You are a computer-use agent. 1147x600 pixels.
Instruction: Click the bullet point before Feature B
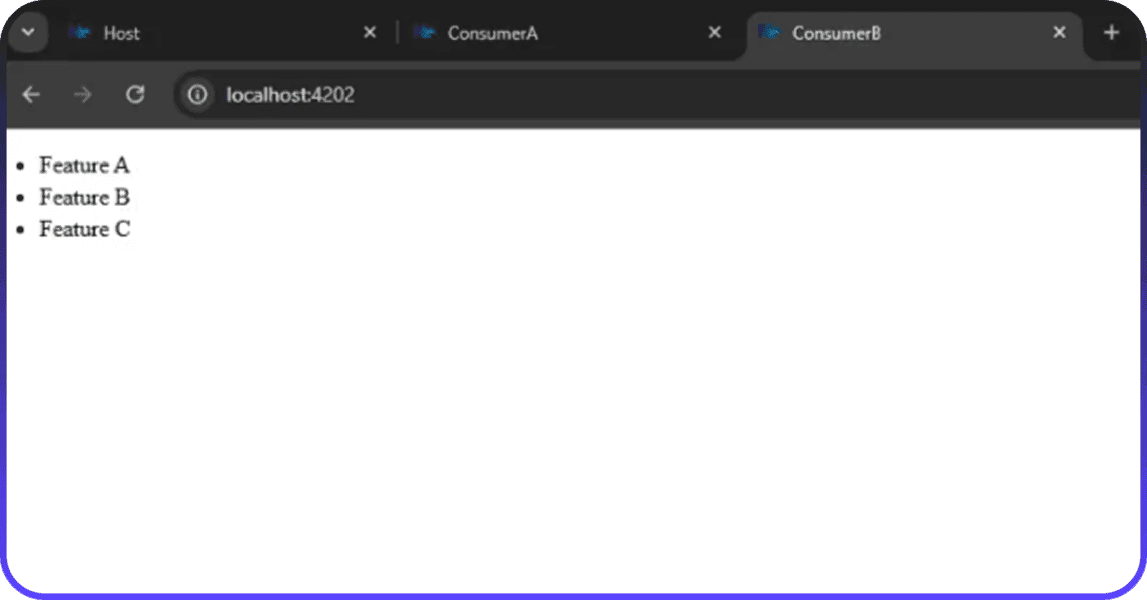[19, 199]
